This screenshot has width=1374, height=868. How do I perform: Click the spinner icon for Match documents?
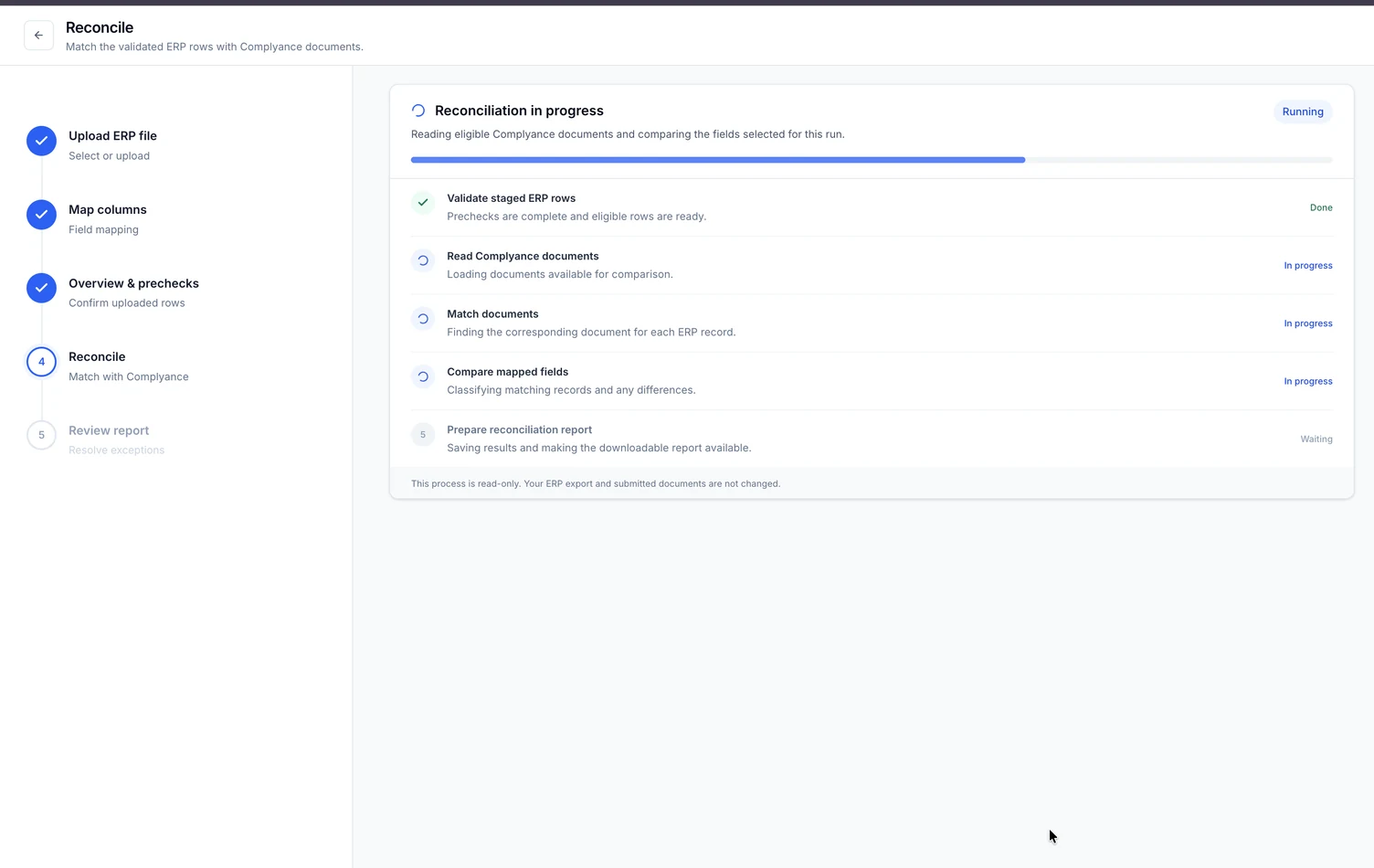423,319
